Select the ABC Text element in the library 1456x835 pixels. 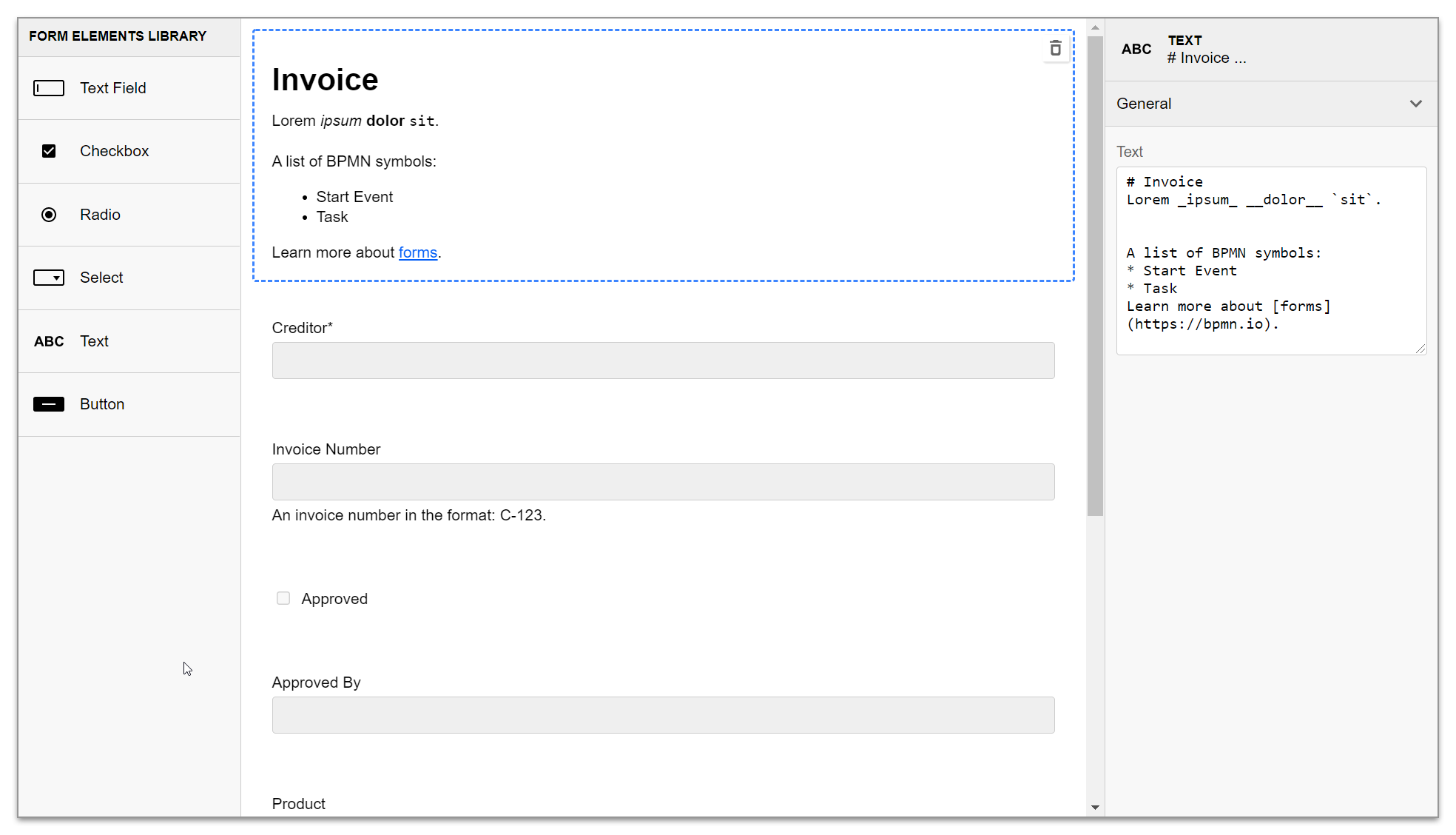coord(94,341)
